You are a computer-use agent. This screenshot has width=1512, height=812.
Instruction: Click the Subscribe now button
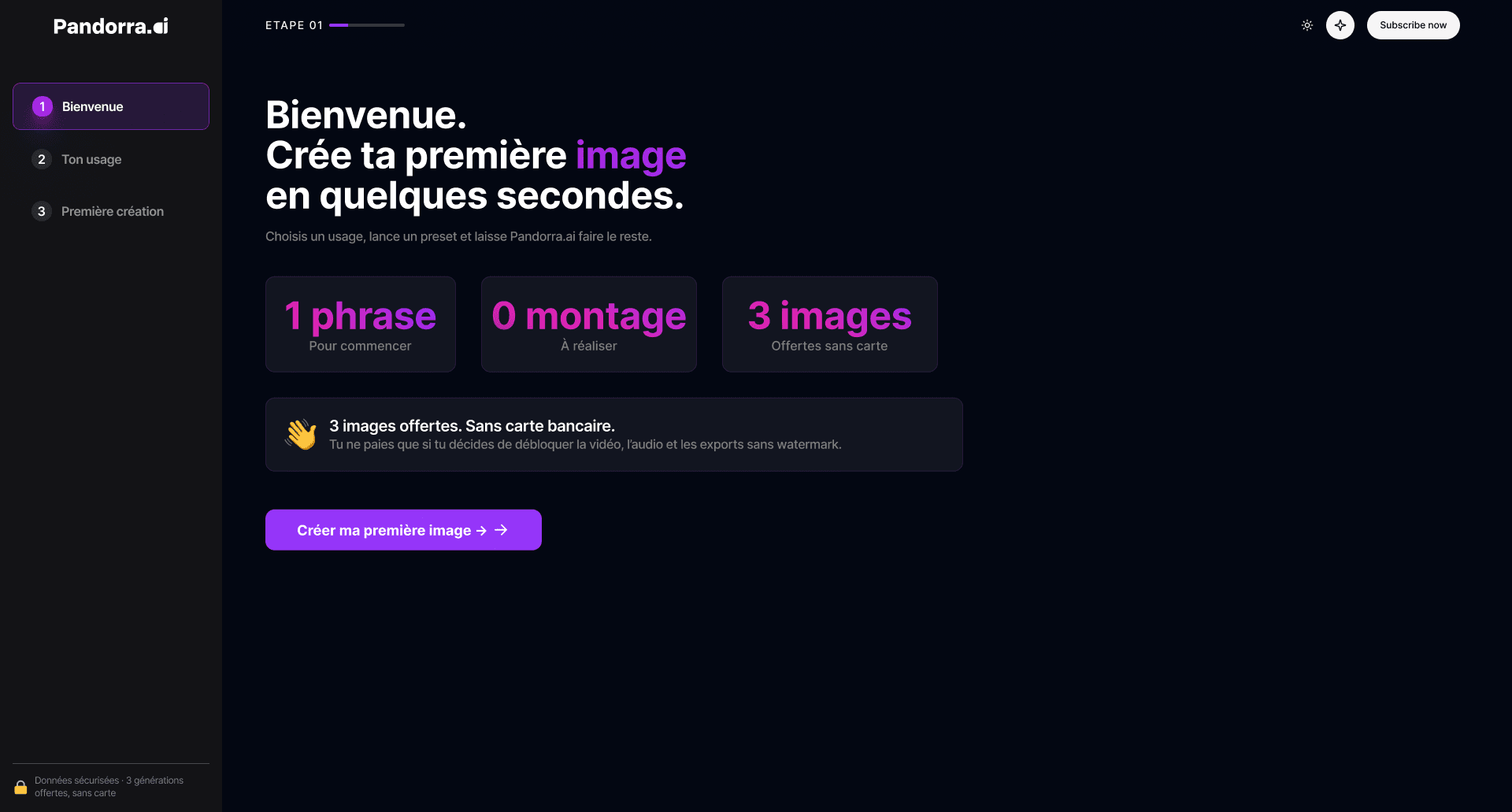[x=1413, y=25]
